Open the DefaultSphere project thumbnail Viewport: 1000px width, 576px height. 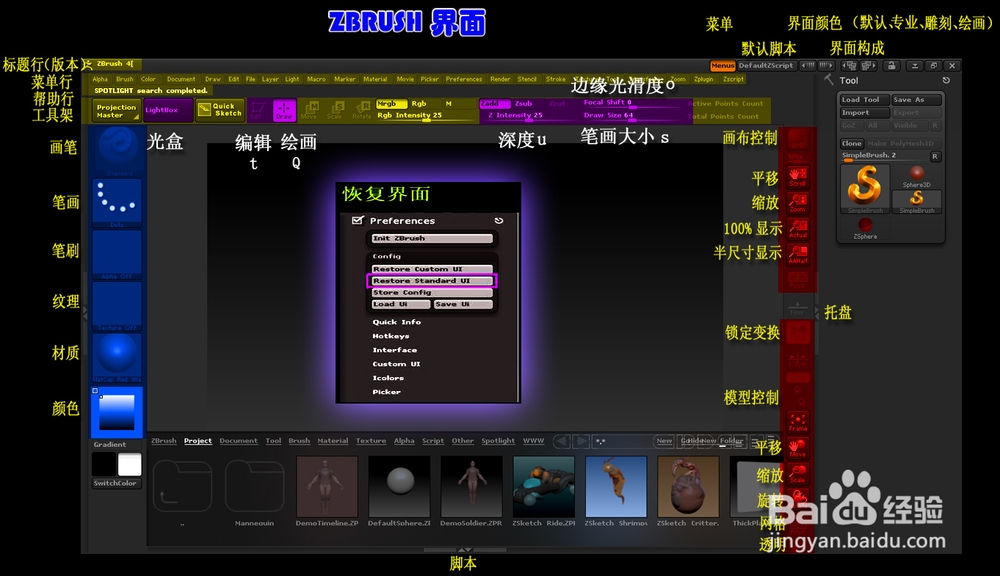[x=399, y=487]
